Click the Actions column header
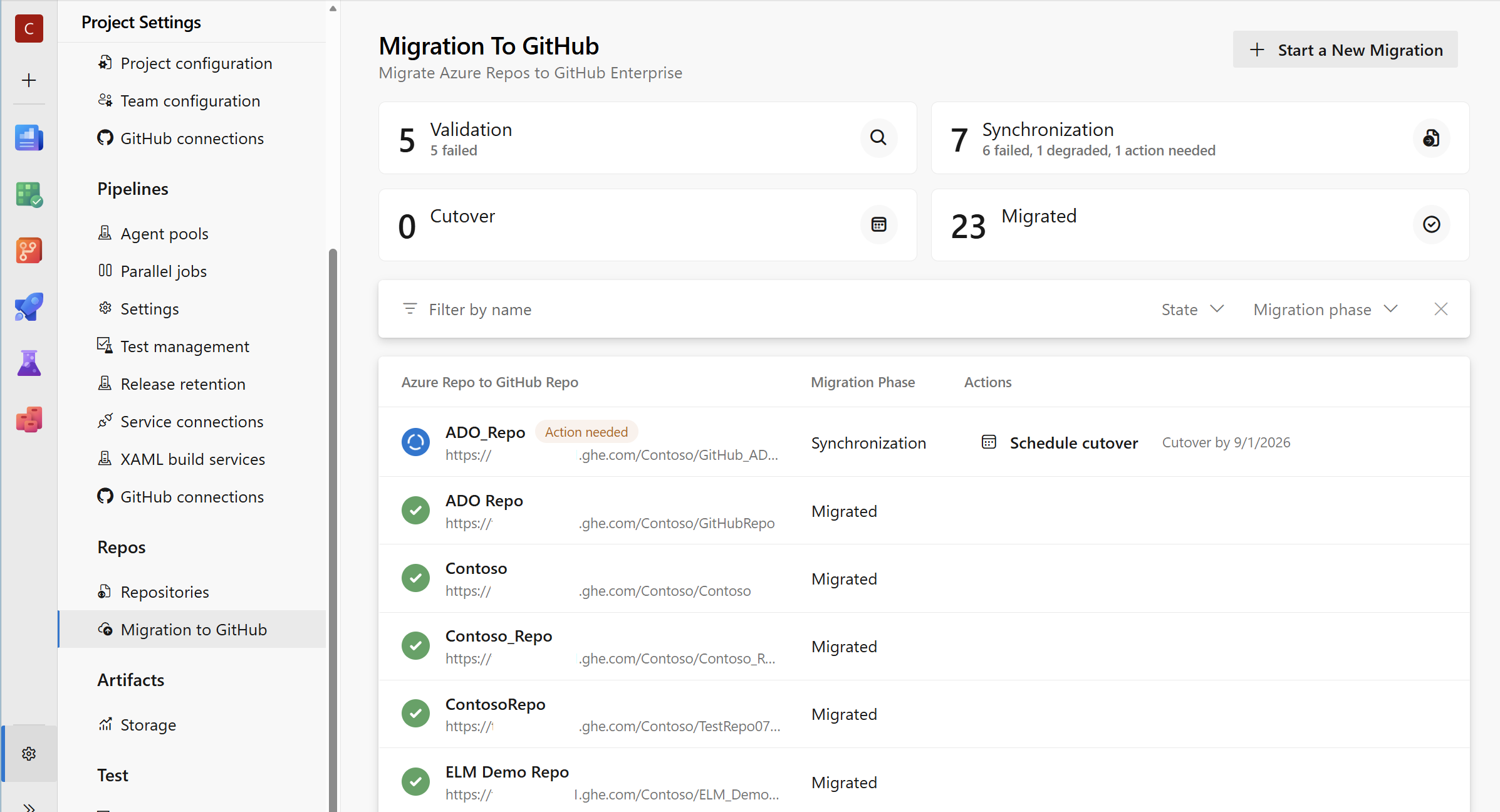Screen dimensions: 1500x812 987,382
